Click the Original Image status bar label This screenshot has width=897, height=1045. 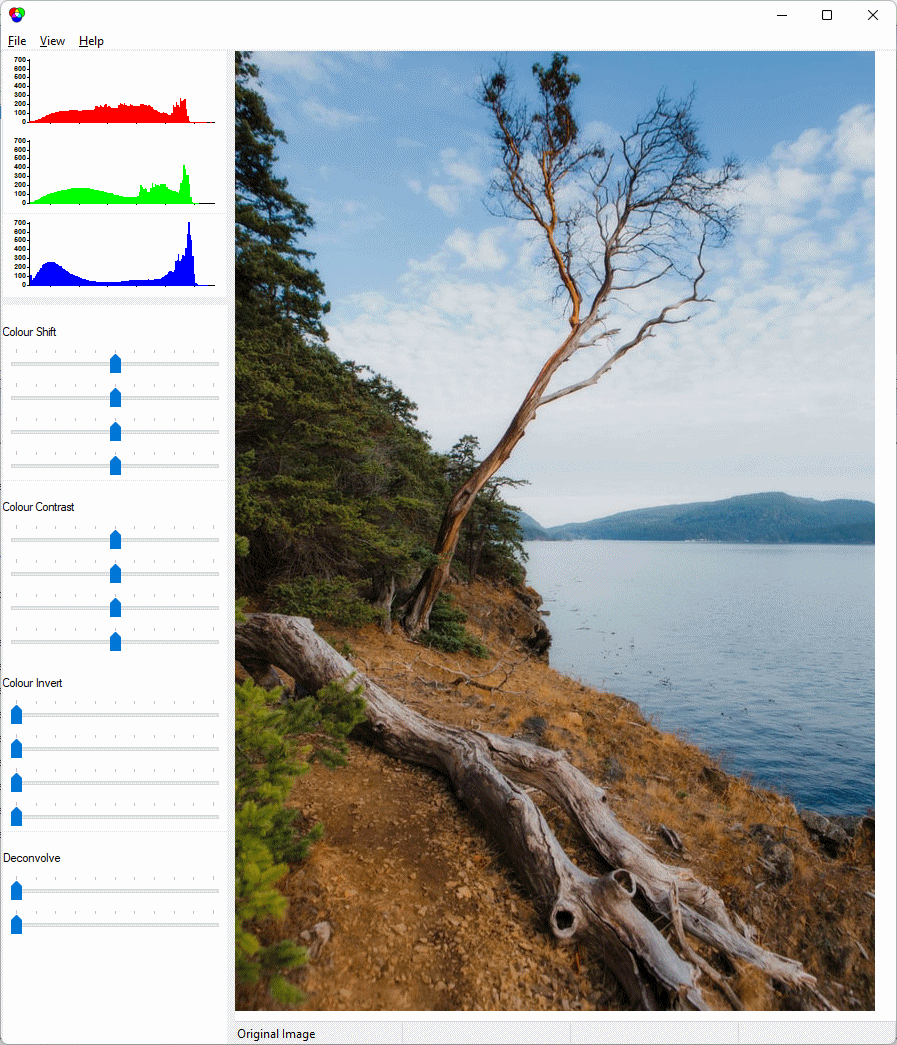pos(276,1034)
